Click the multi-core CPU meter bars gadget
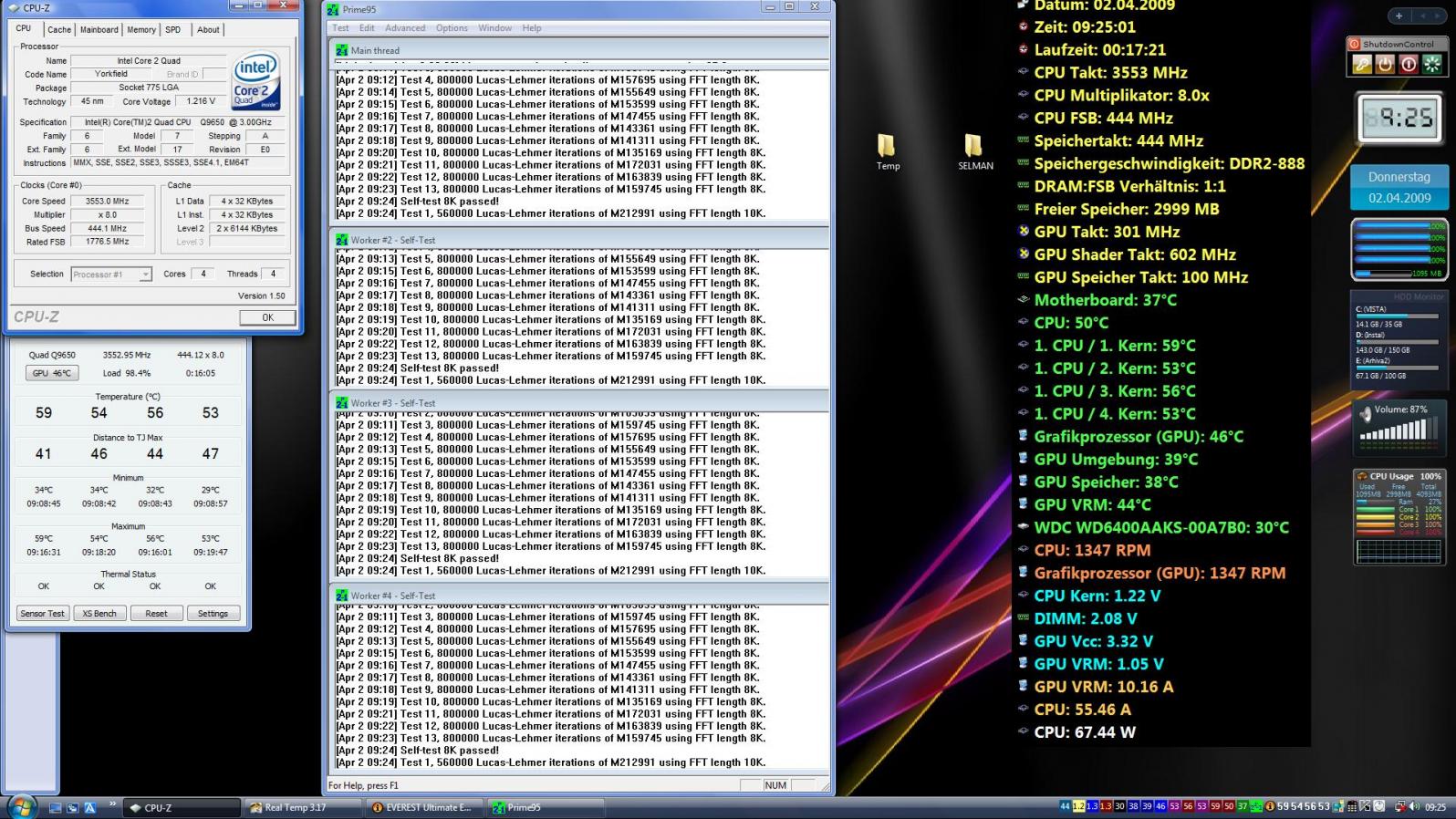Screen dimensions: 1456x819 coord(1399,249)
